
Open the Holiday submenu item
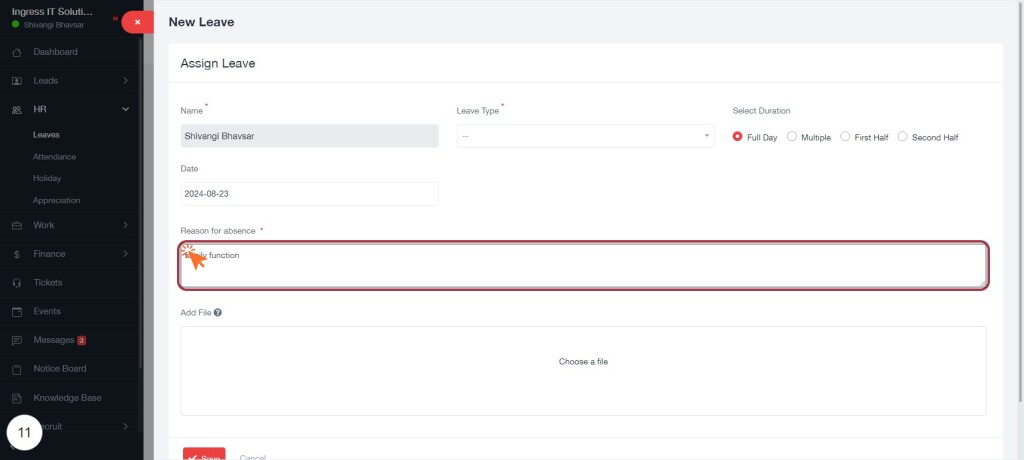[x=47, y=178]
